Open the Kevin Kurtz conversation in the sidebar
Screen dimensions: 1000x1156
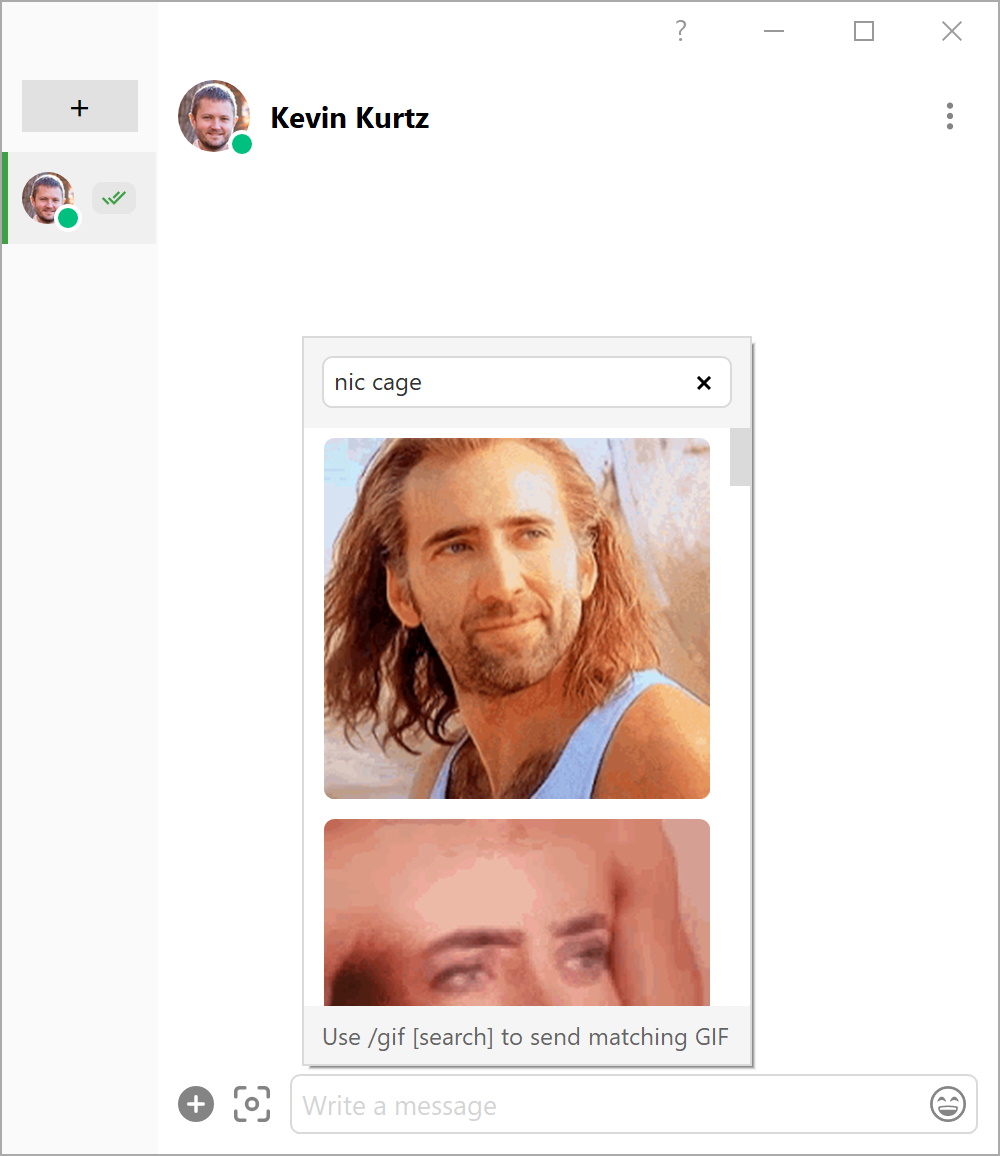point(78,198)
